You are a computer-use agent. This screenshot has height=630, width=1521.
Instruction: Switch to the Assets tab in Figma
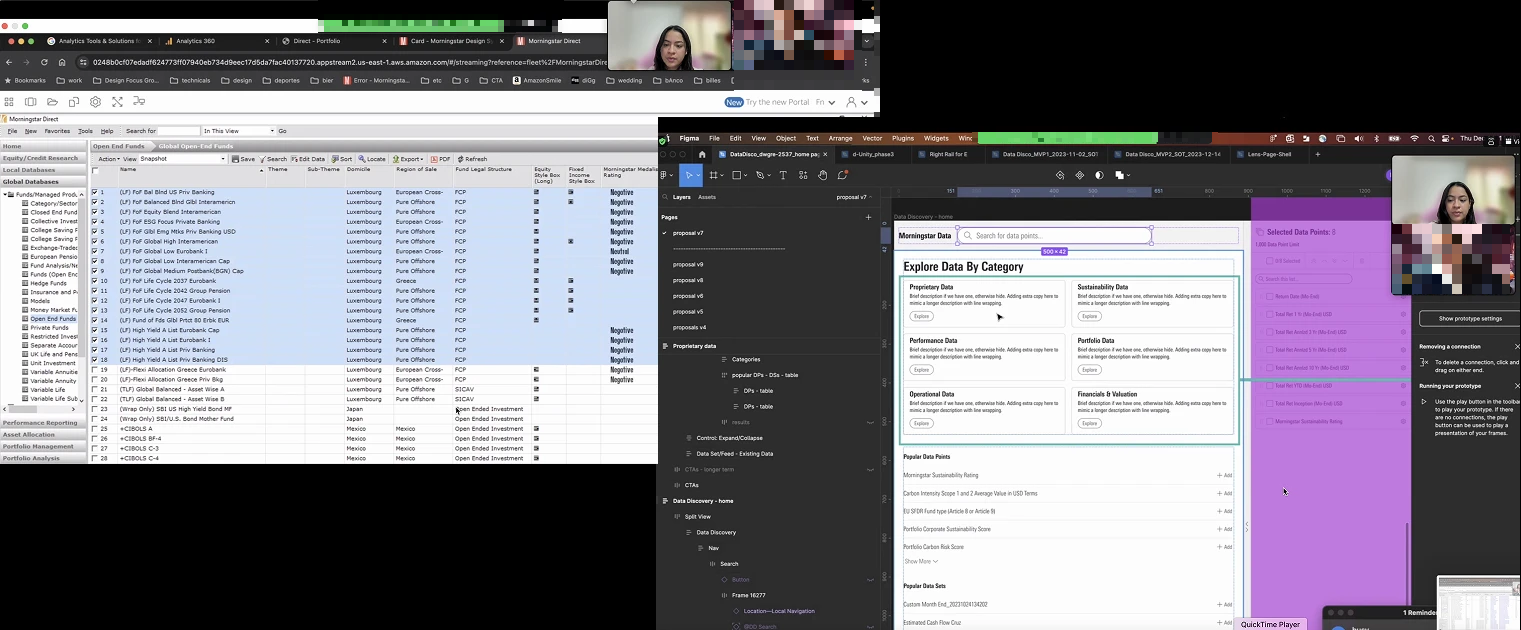click(707, 197)
